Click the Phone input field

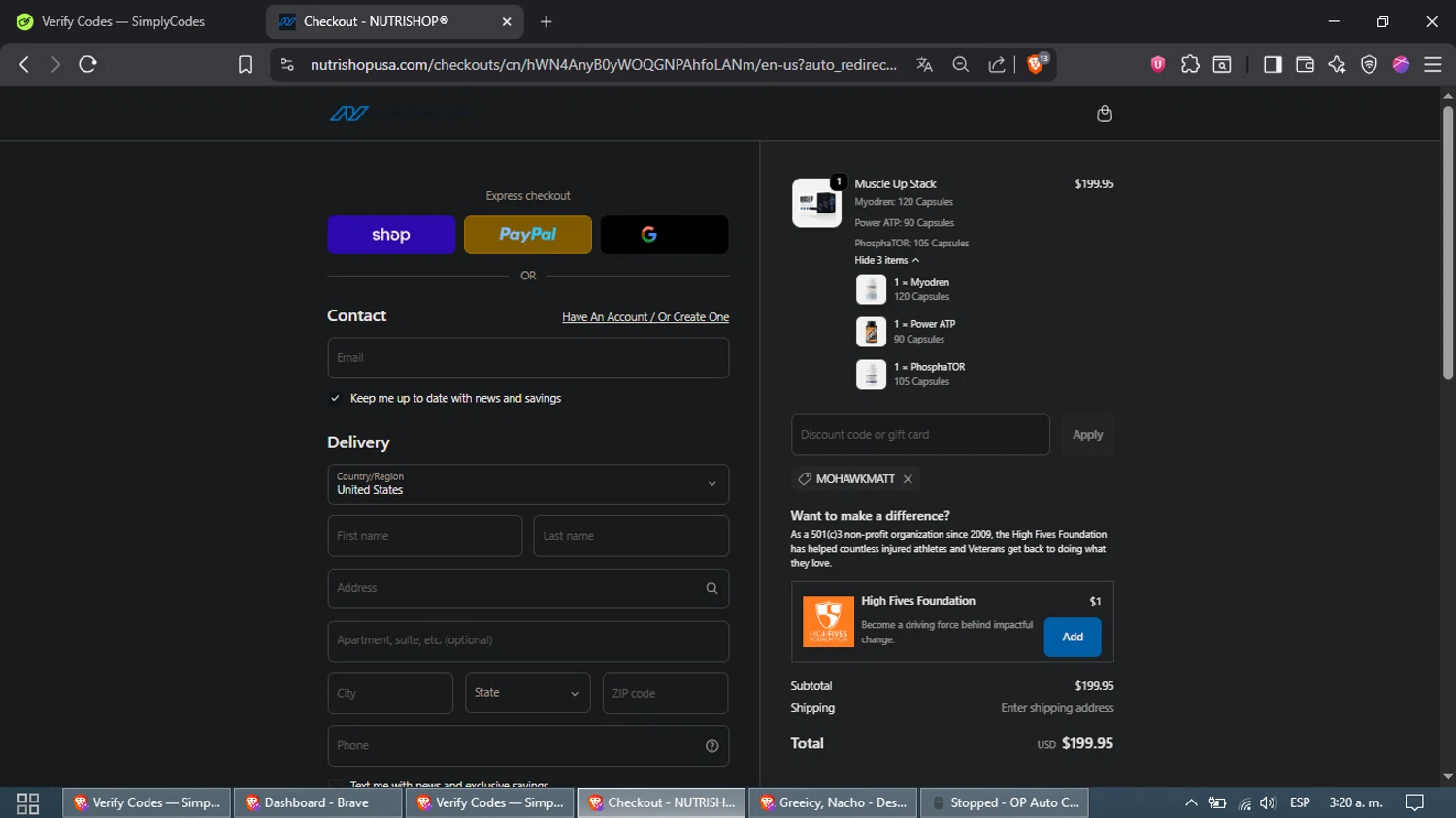tap(528, 746)
